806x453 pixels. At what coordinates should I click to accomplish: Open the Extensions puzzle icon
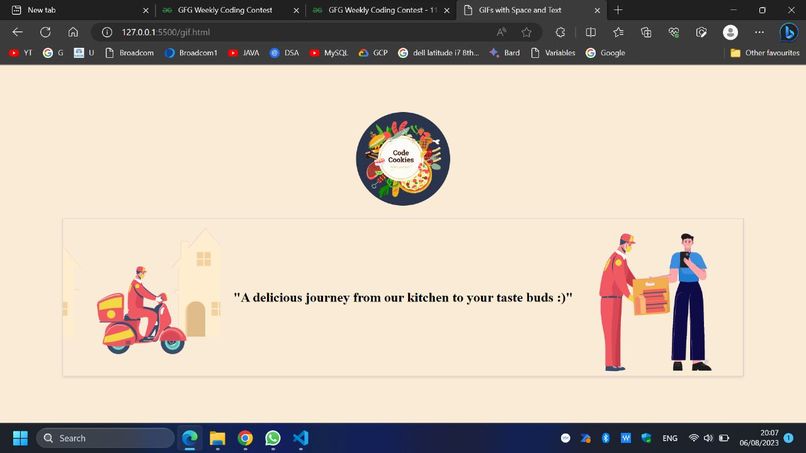point(560,32)
